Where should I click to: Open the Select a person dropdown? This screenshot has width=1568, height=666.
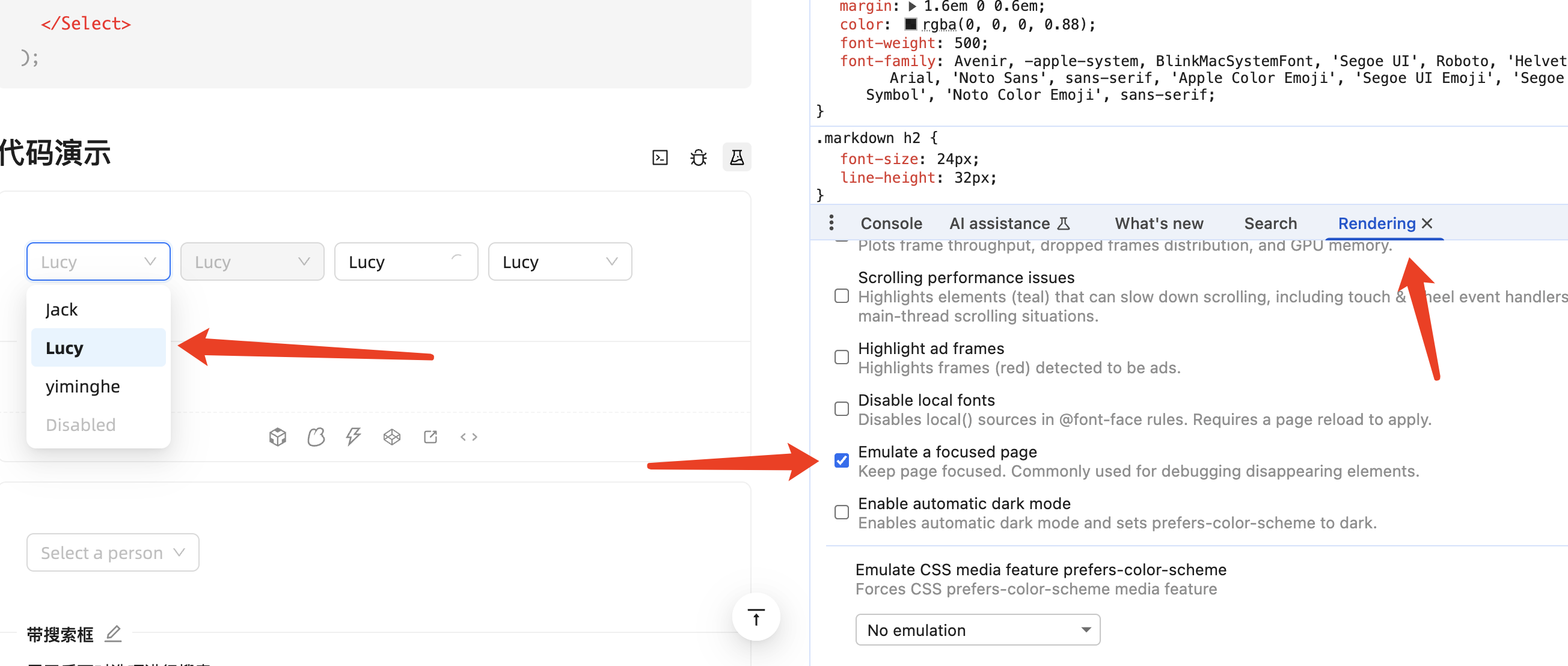(112, 552)
